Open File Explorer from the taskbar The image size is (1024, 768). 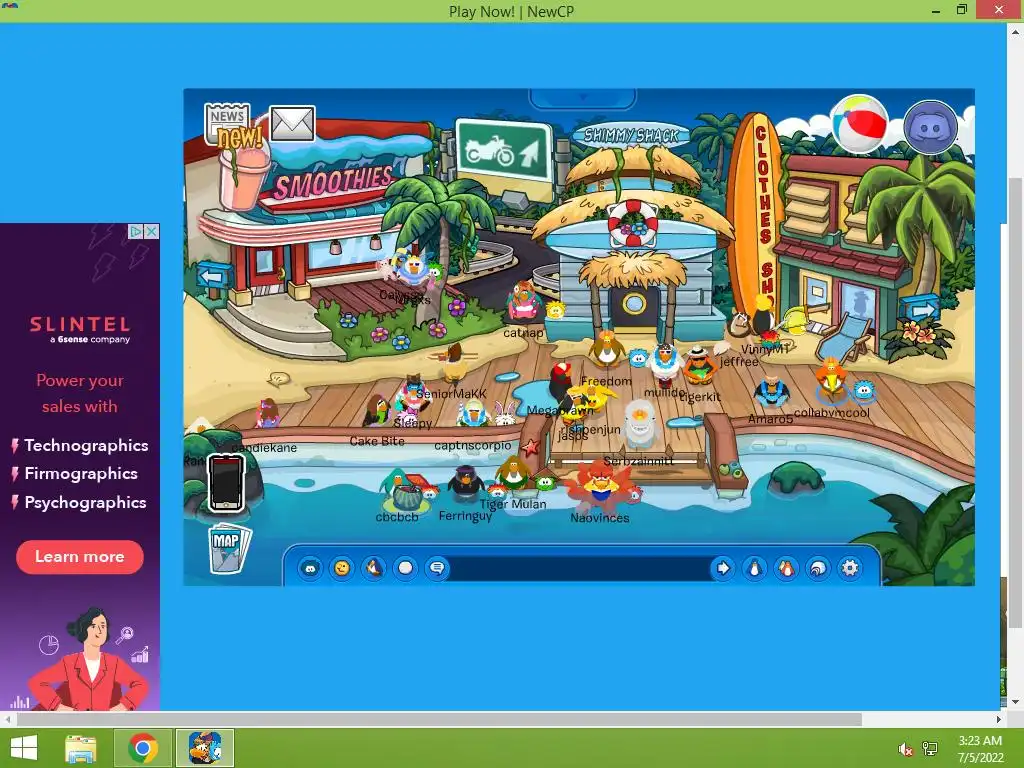coord(80,748)
